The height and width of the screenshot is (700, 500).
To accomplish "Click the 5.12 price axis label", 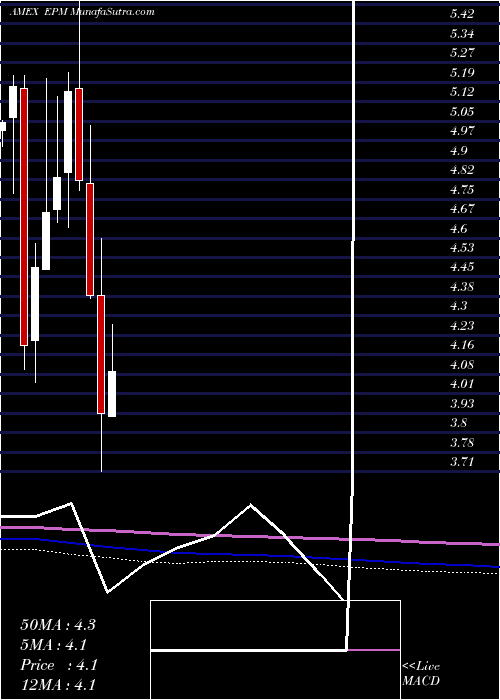I will click(x=462, y=92).
